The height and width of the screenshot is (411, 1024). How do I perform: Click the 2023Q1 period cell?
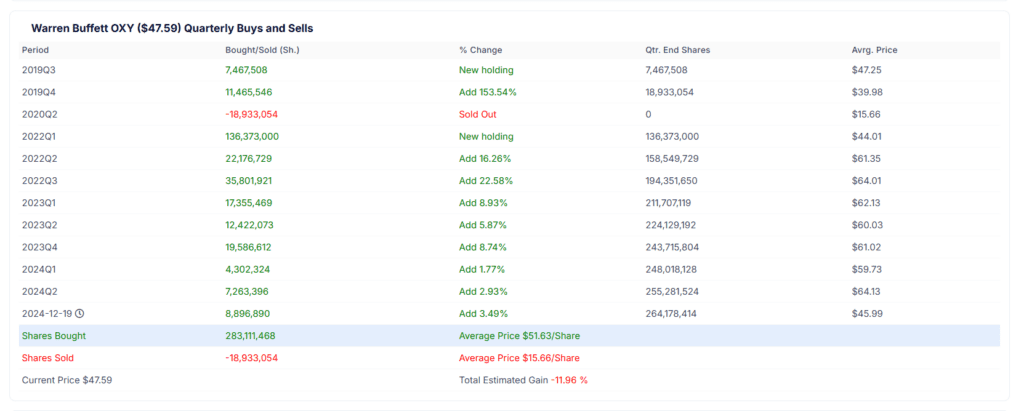40,203
